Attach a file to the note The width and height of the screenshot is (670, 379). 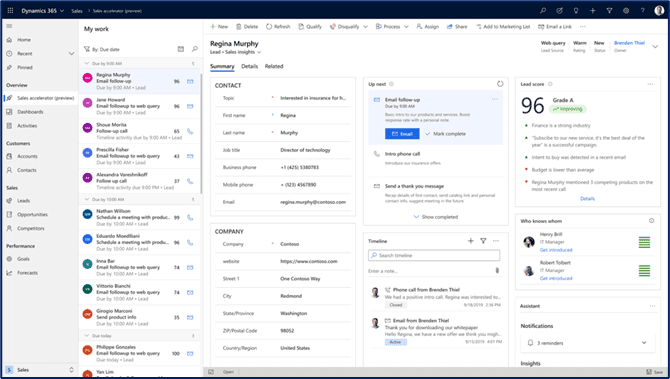(x=497, y=270)
